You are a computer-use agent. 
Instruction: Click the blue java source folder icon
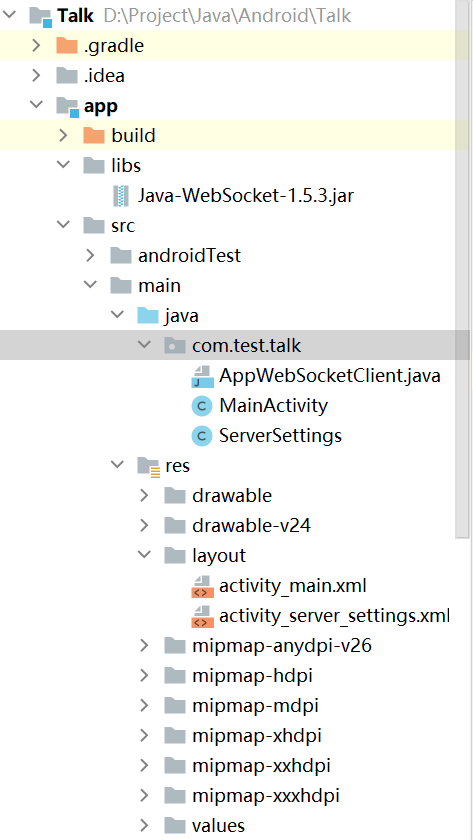(148, 316)
